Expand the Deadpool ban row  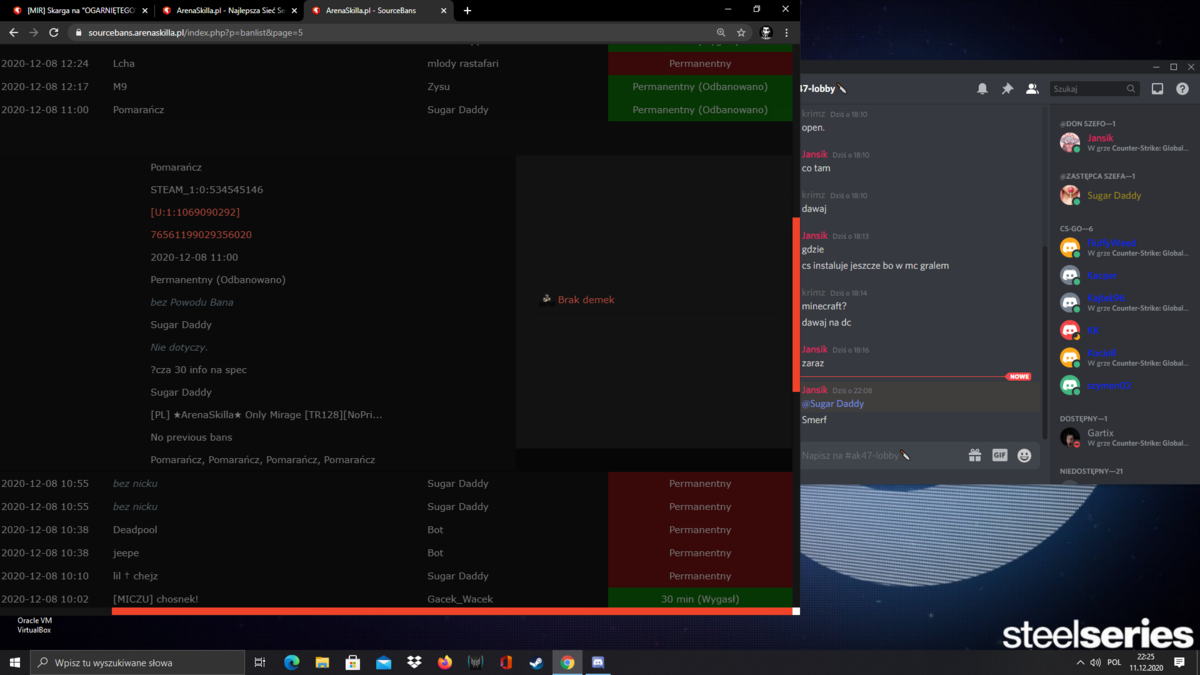coord(396,529)
